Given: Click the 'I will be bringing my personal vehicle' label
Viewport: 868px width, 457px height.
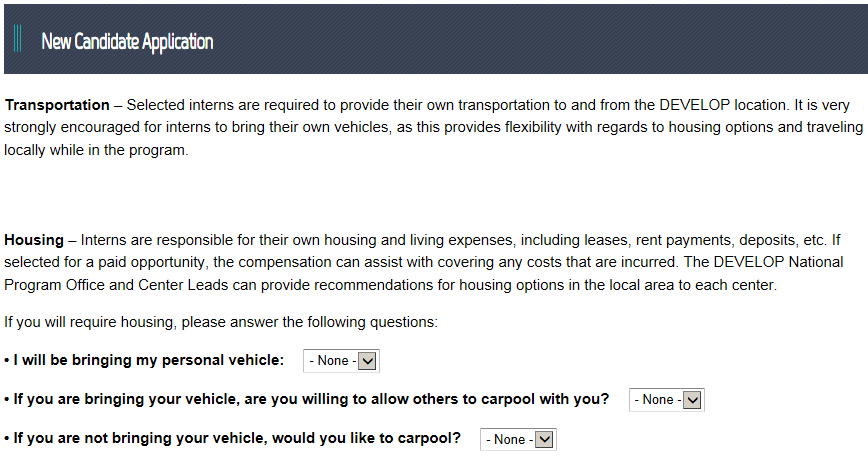Looking at the screenshot, I should coord(149,360).
